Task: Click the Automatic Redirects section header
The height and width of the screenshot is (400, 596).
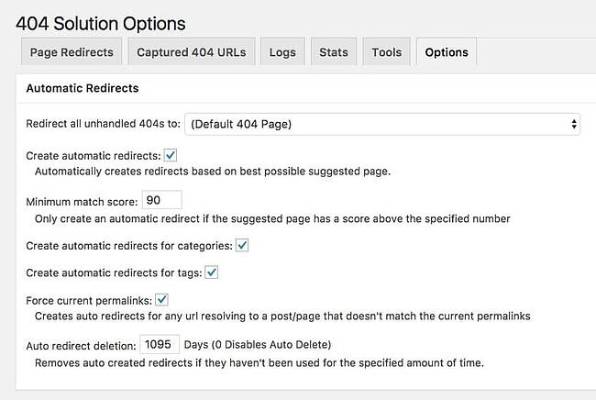Action: click(x=82, y=88)
